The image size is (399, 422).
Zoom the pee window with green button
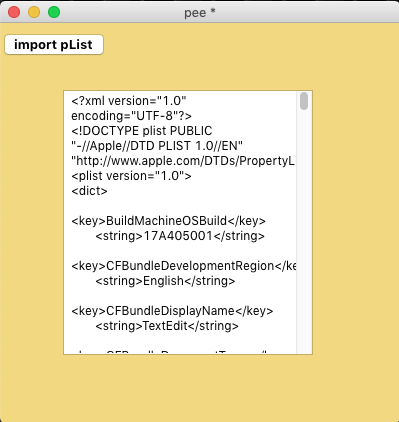point(54,12)
